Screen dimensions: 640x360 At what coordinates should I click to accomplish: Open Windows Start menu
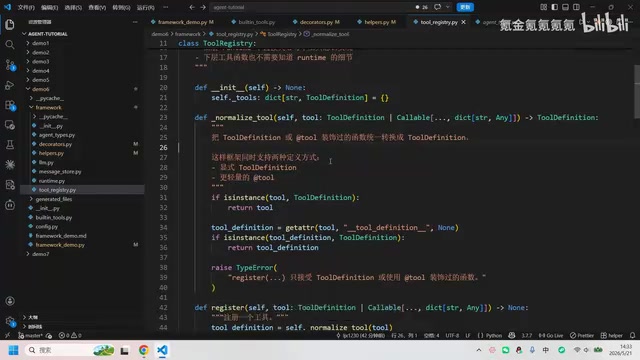coord(13,350)
